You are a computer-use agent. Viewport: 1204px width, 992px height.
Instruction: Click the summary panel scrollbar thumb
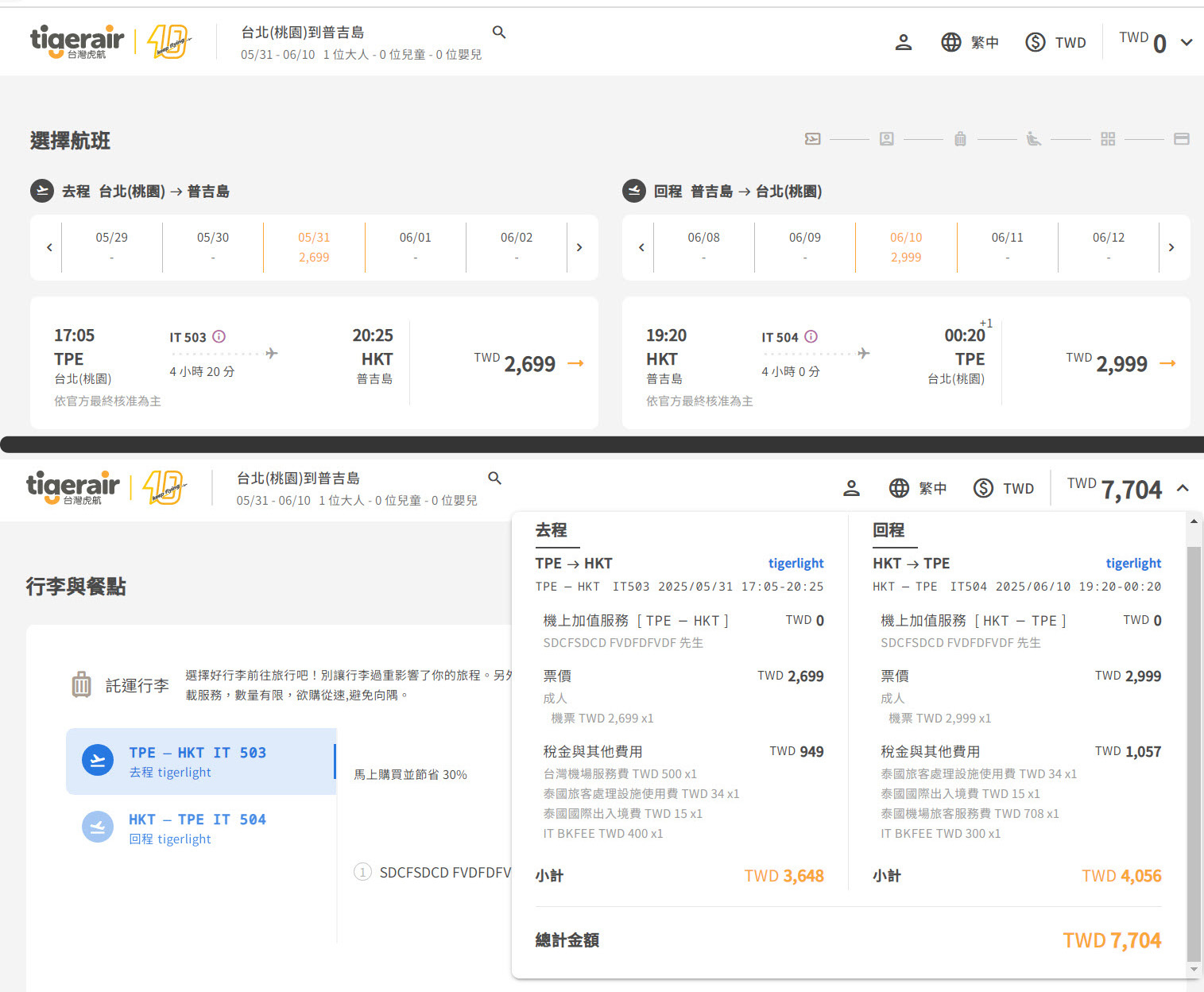point(1194,754)
